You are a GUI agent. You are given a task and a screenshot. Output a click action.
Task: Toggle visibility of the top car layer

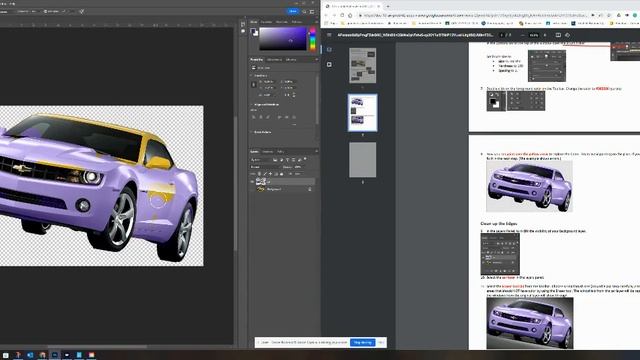(x=252, y=182)
